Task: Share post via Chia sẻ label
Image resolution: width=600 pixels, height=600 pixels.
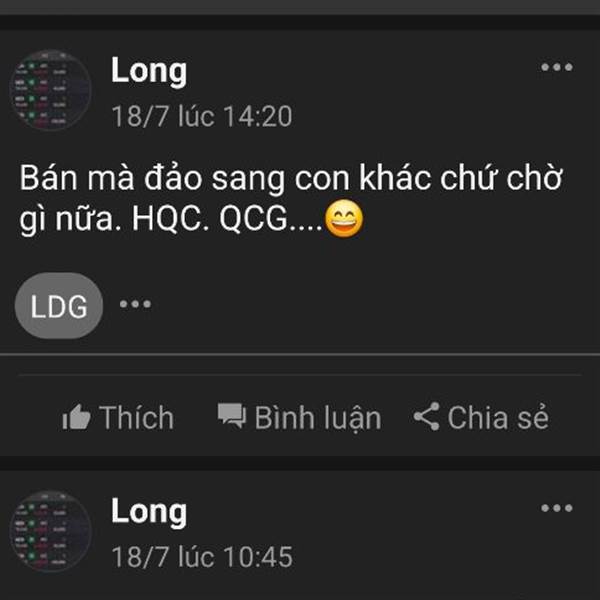Action: pyautogui.click(x=498, y=417)
